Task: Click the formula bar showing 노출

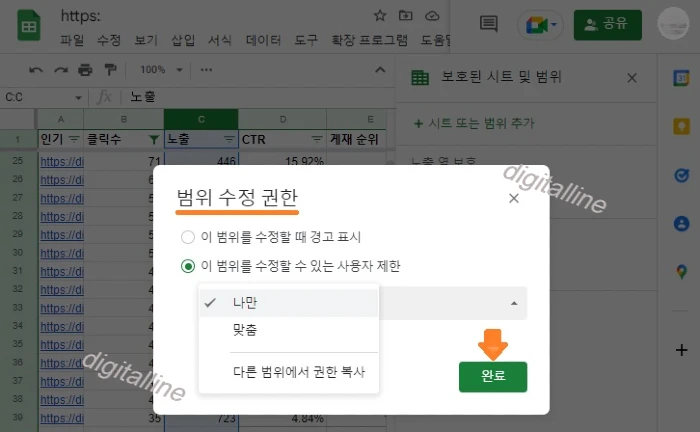Action: (259, 97)
